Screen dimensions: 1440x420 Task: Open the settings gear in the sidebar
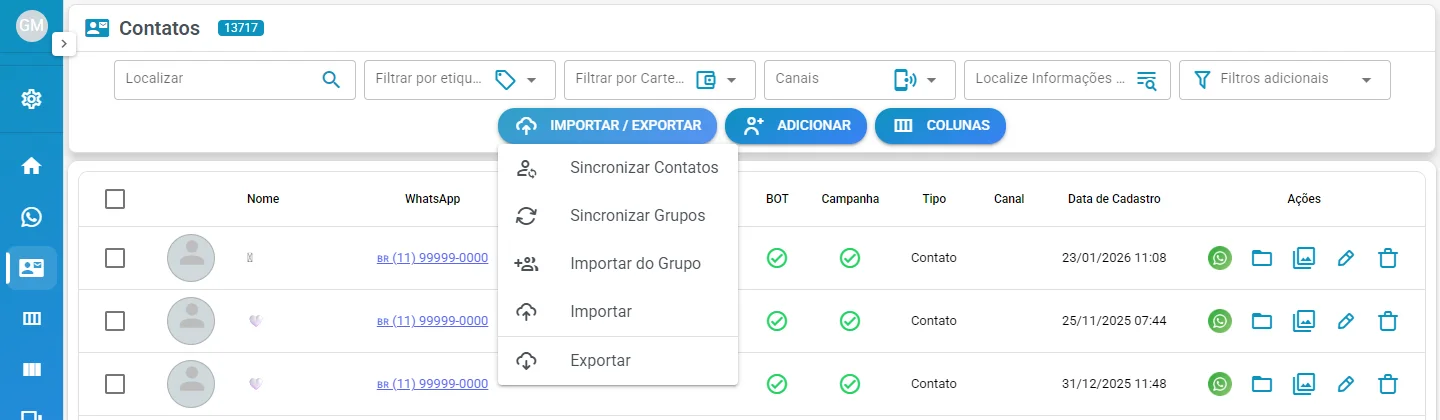pyautogui.click(x=31, y=99)
